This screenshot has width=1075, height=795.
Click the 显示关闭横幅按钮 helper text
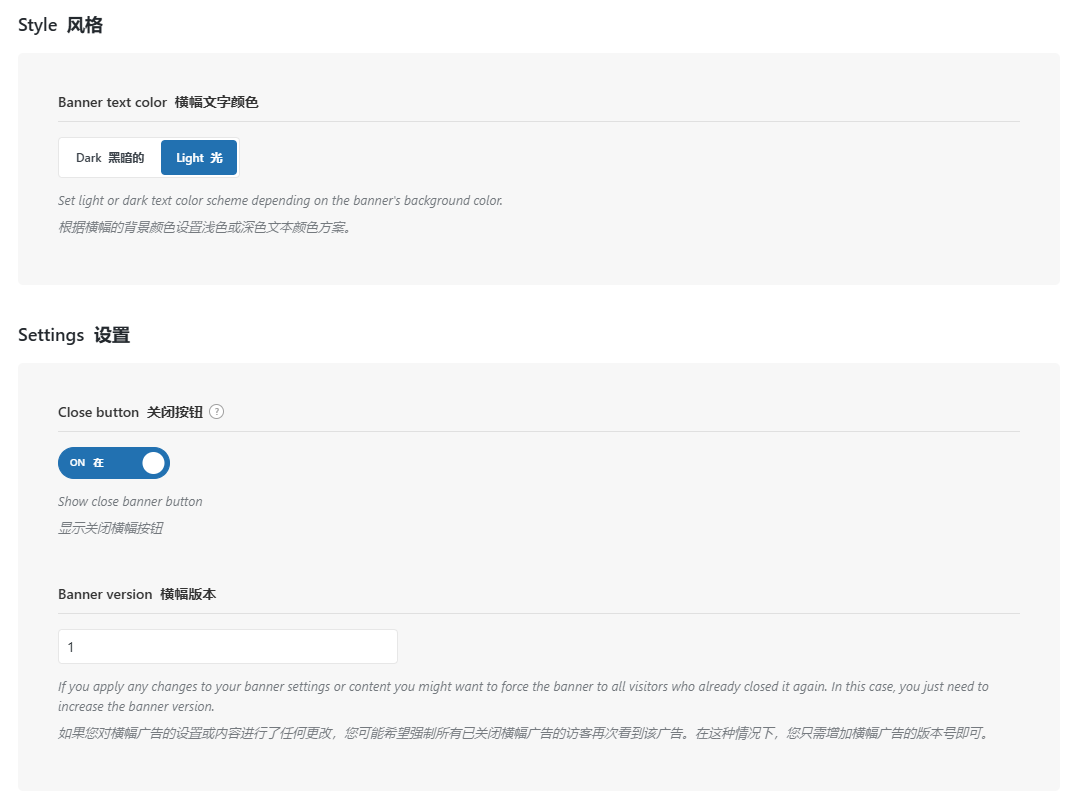pos(110,528)
